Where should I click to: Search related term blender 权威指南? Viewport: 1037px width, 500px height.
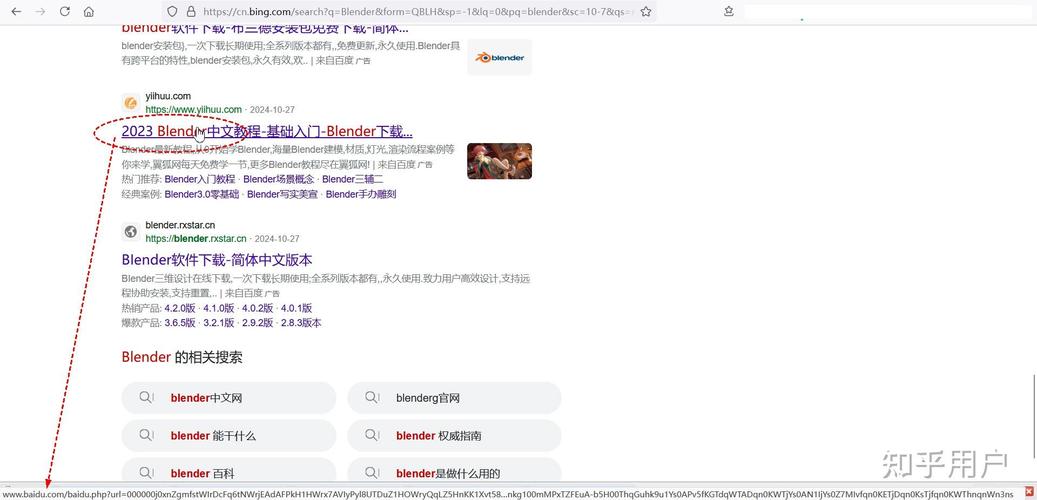(x=454, y=436)
